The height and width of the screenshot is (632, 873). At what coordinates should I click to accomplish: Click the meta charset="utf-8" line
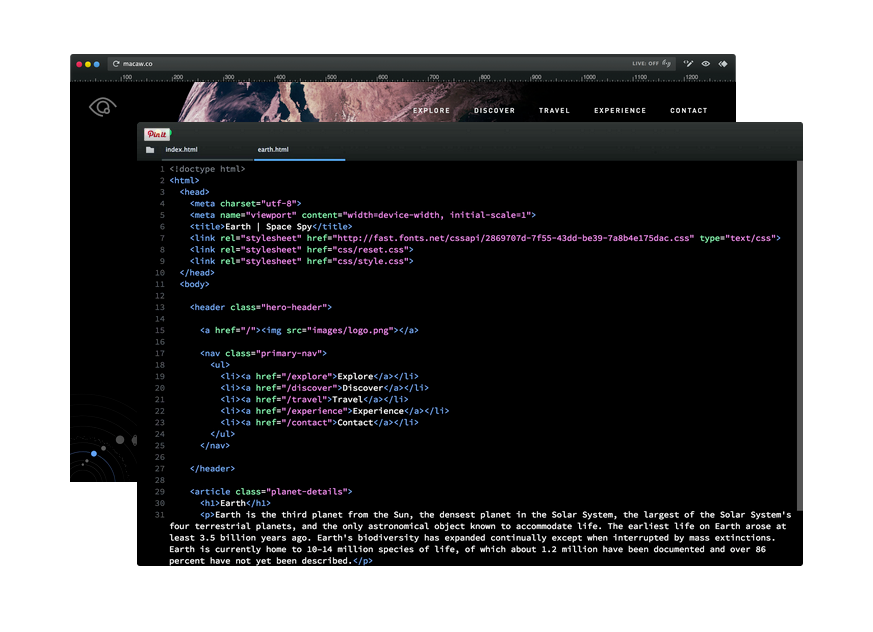click(246, 204)
